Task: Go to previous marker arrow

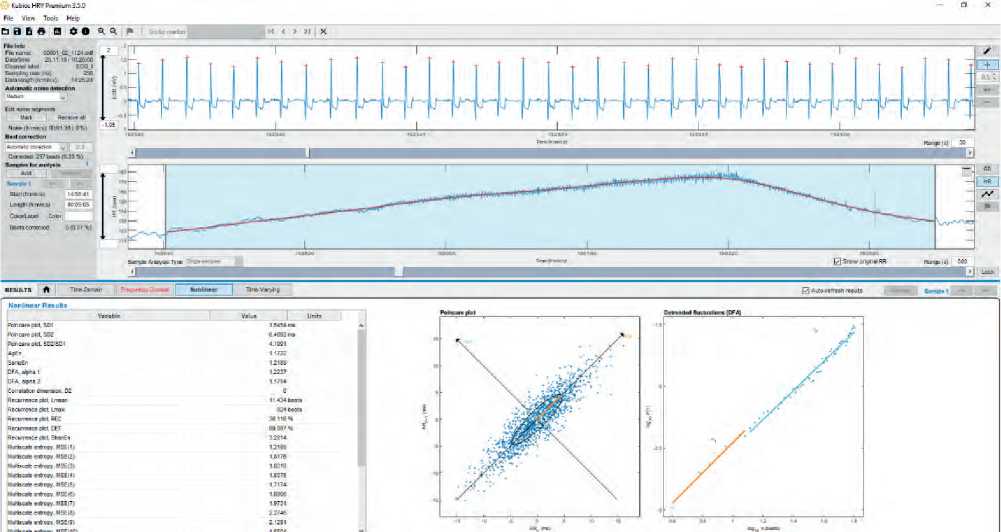Action: [x=283, y=31]
